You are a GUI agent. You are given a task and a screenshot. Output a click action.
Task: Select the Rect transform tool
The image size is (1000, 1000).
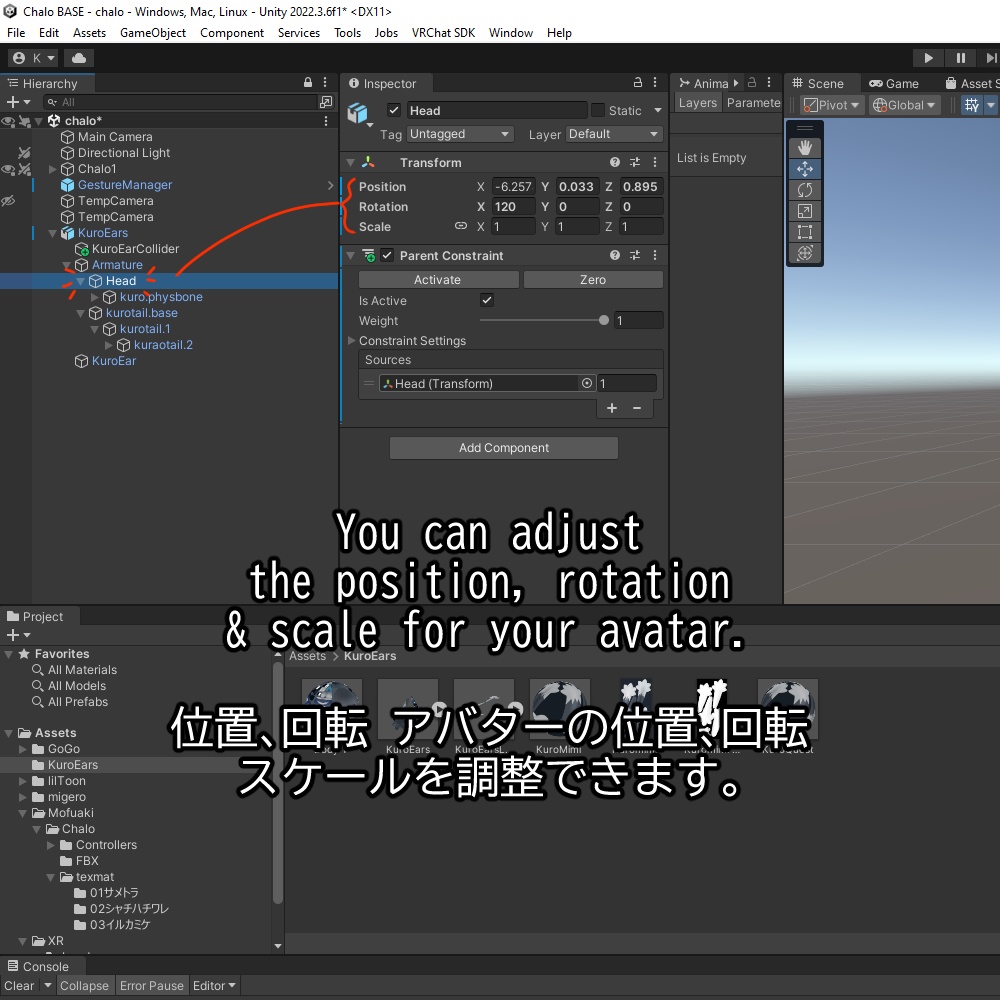click(805, 231)
